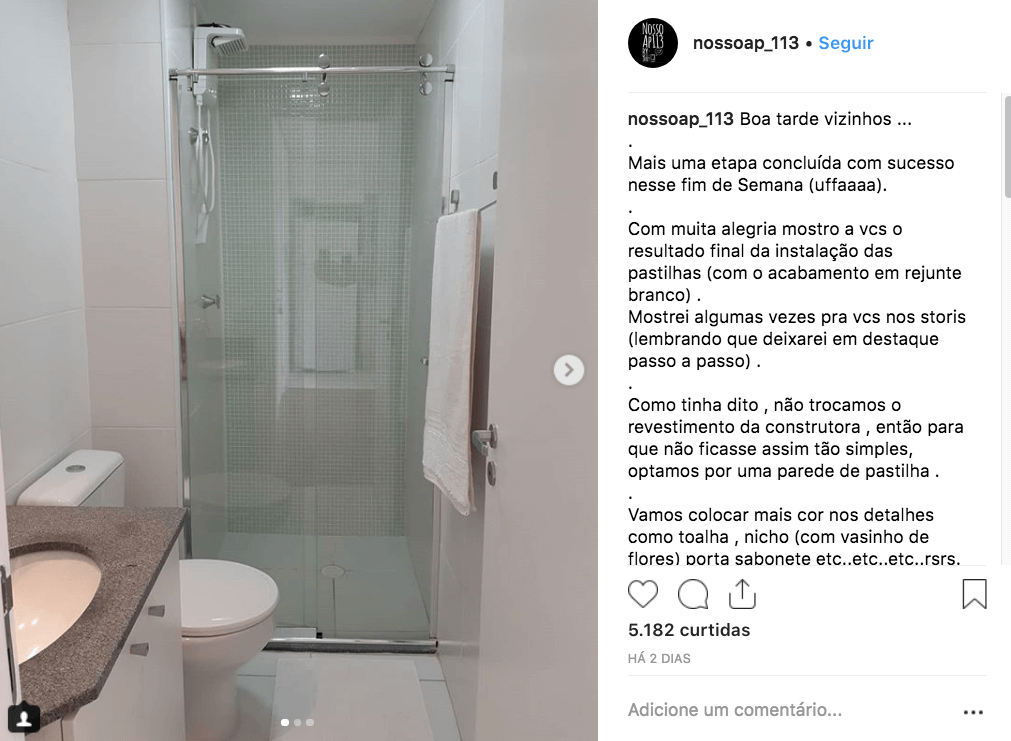The image size is (1011, 741).
Task: Advance to next photo with chevron arrow
Action: point(569,370)
